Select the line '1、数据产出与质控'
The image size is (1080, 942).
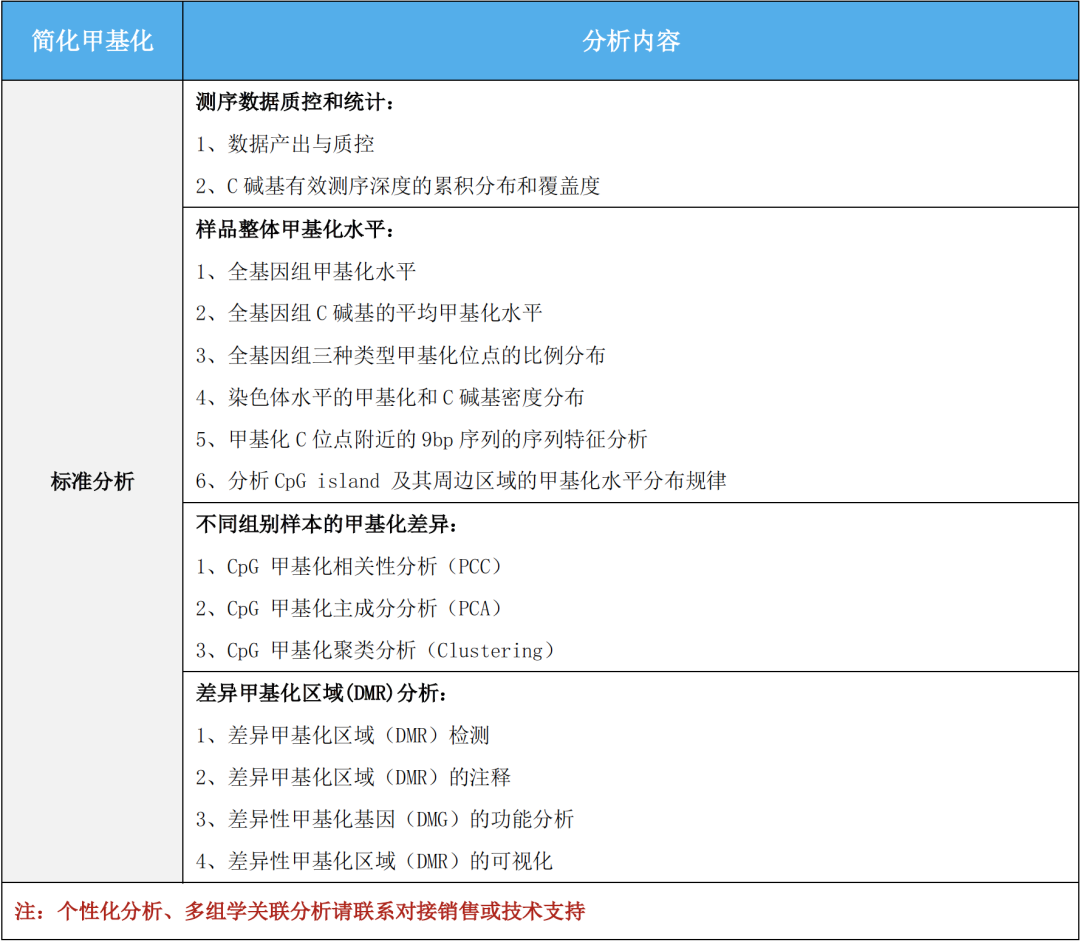click(285, 144)
